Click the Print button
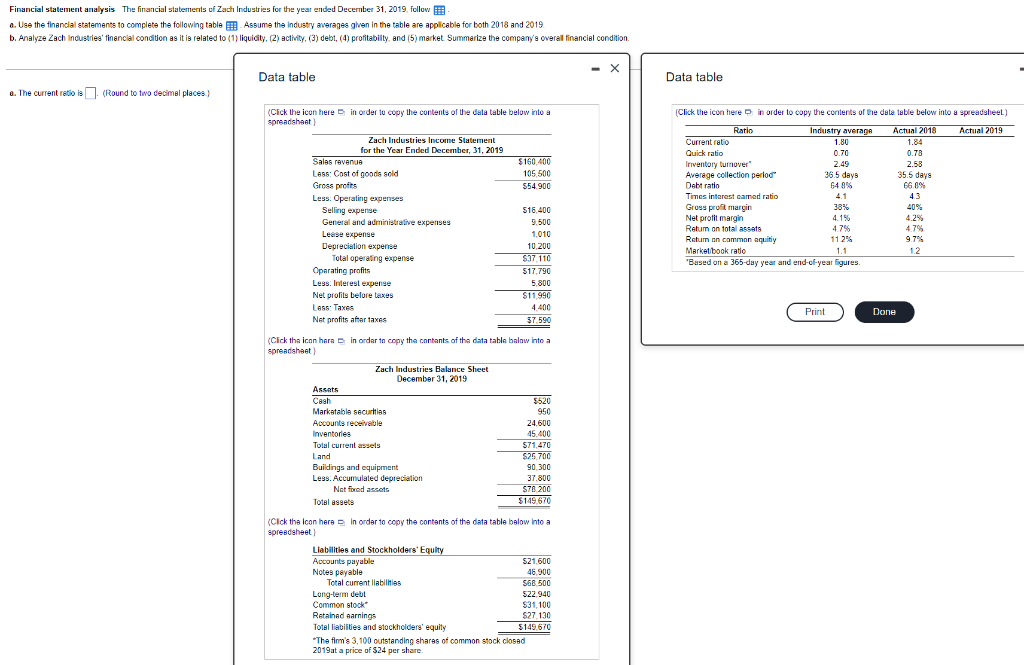This screenshot has height=665, width=1024. [814, 311]
